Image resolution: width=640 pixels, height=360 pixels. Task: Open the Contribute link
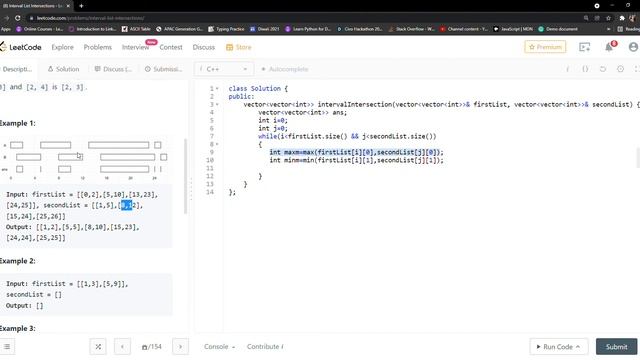[265, 347]
